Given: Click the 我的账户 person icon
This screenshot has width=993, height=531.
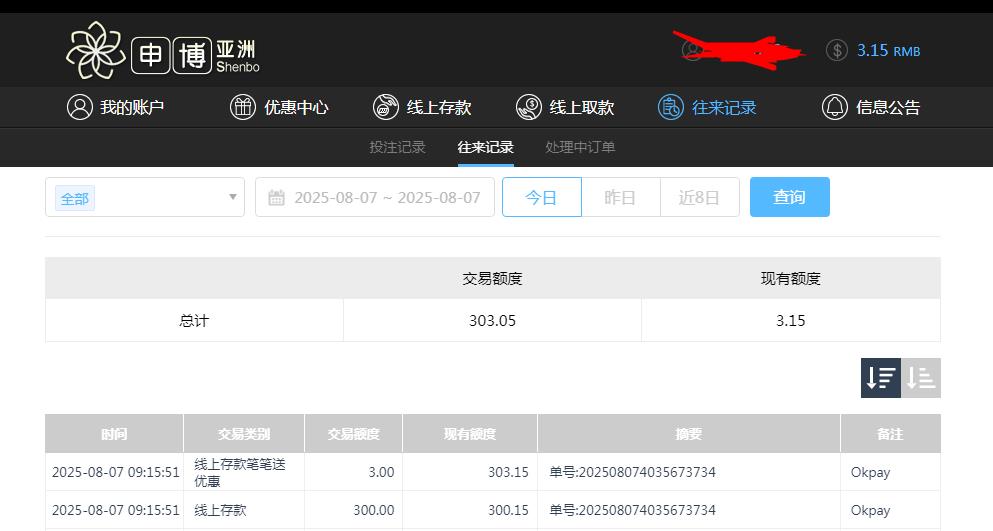Looking at the screenshot, I should [80, 107].
